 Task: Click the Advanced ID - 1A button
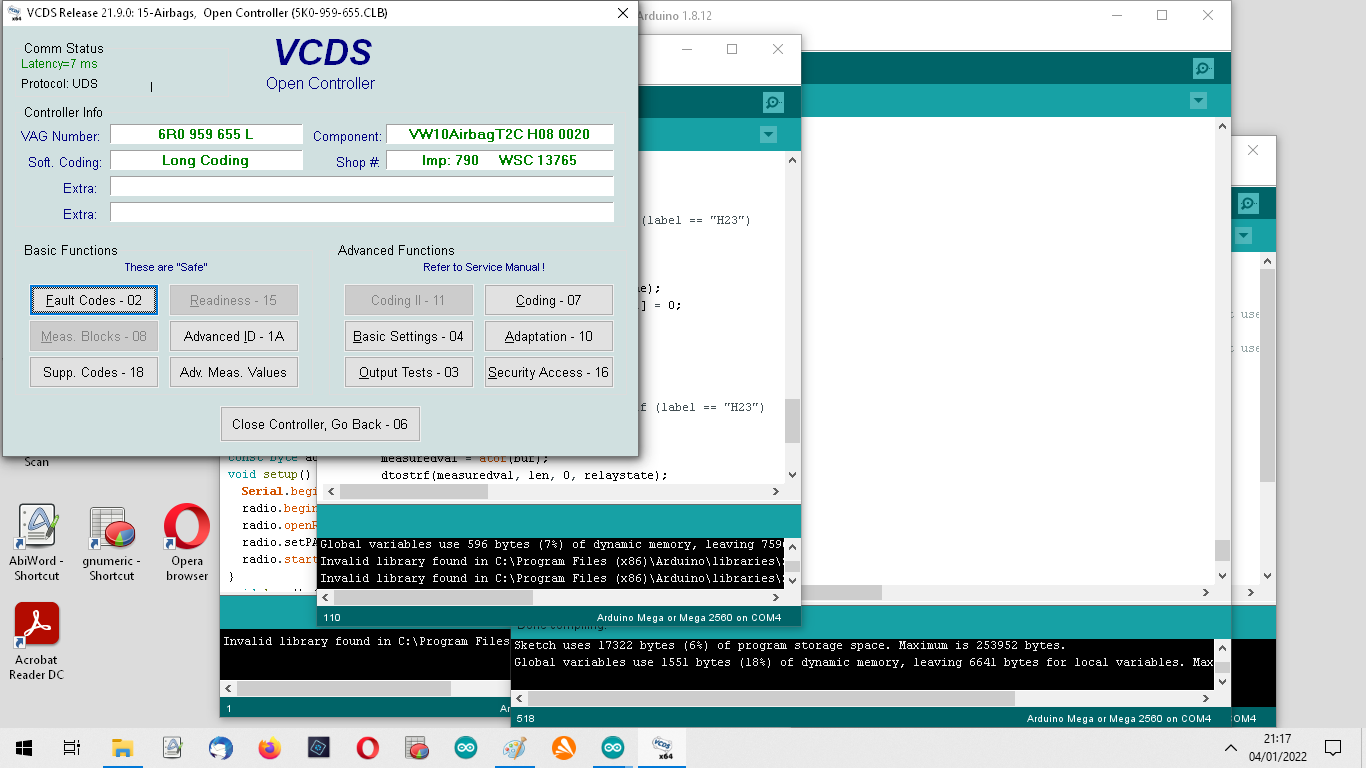[234, 336]
